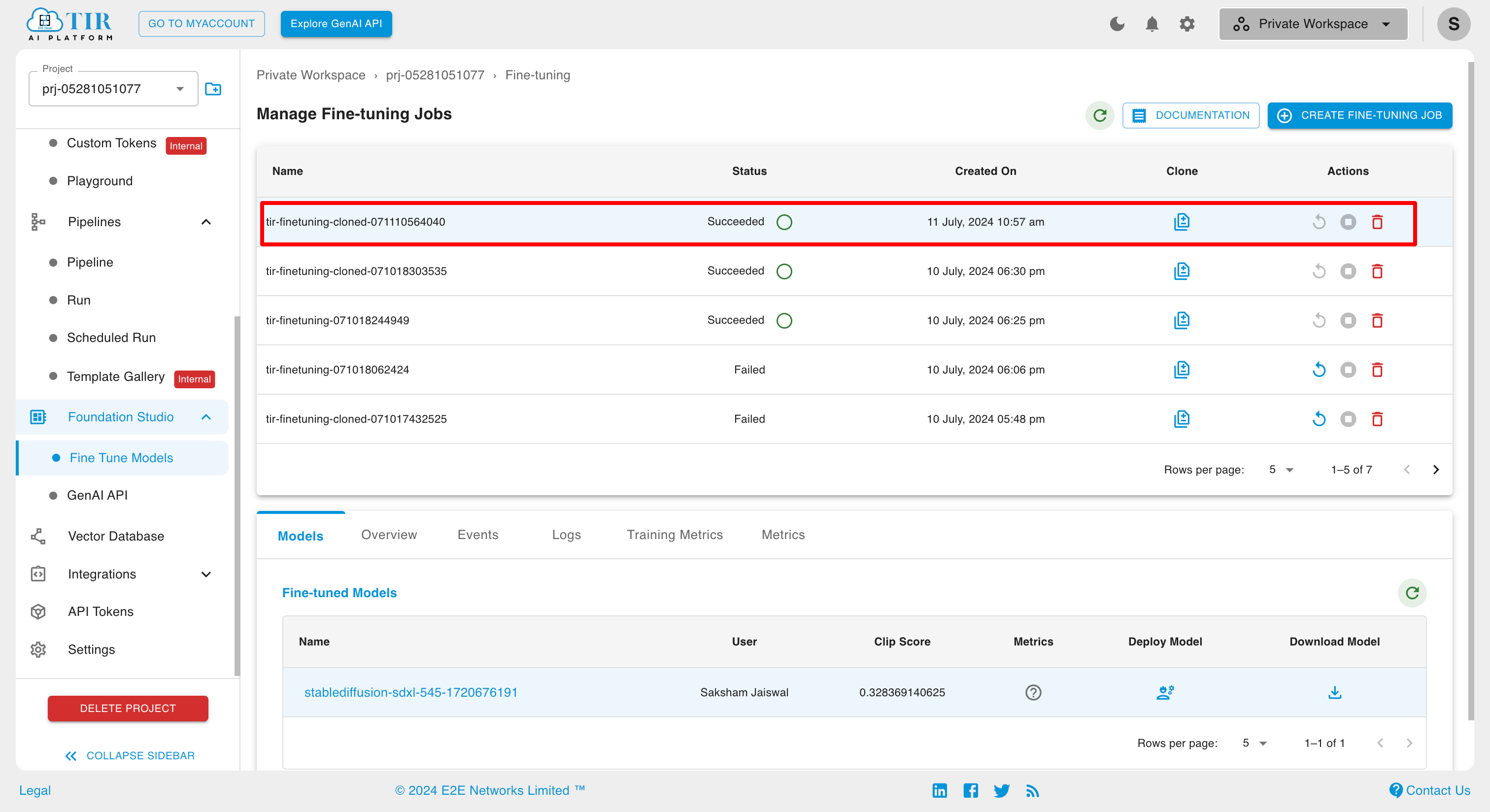Retry failed job tir-finetuning-071018062424
1490x812 pixels.
[x=1319, y=369]
